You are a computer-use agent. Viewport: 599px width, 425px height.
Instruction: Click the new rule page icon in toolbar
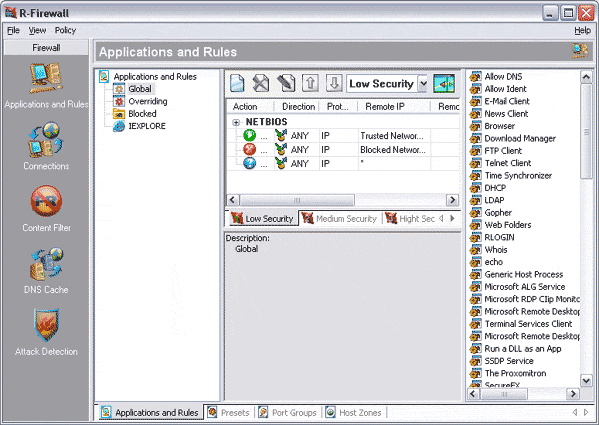pyautogui.click(x=237, y=83)
